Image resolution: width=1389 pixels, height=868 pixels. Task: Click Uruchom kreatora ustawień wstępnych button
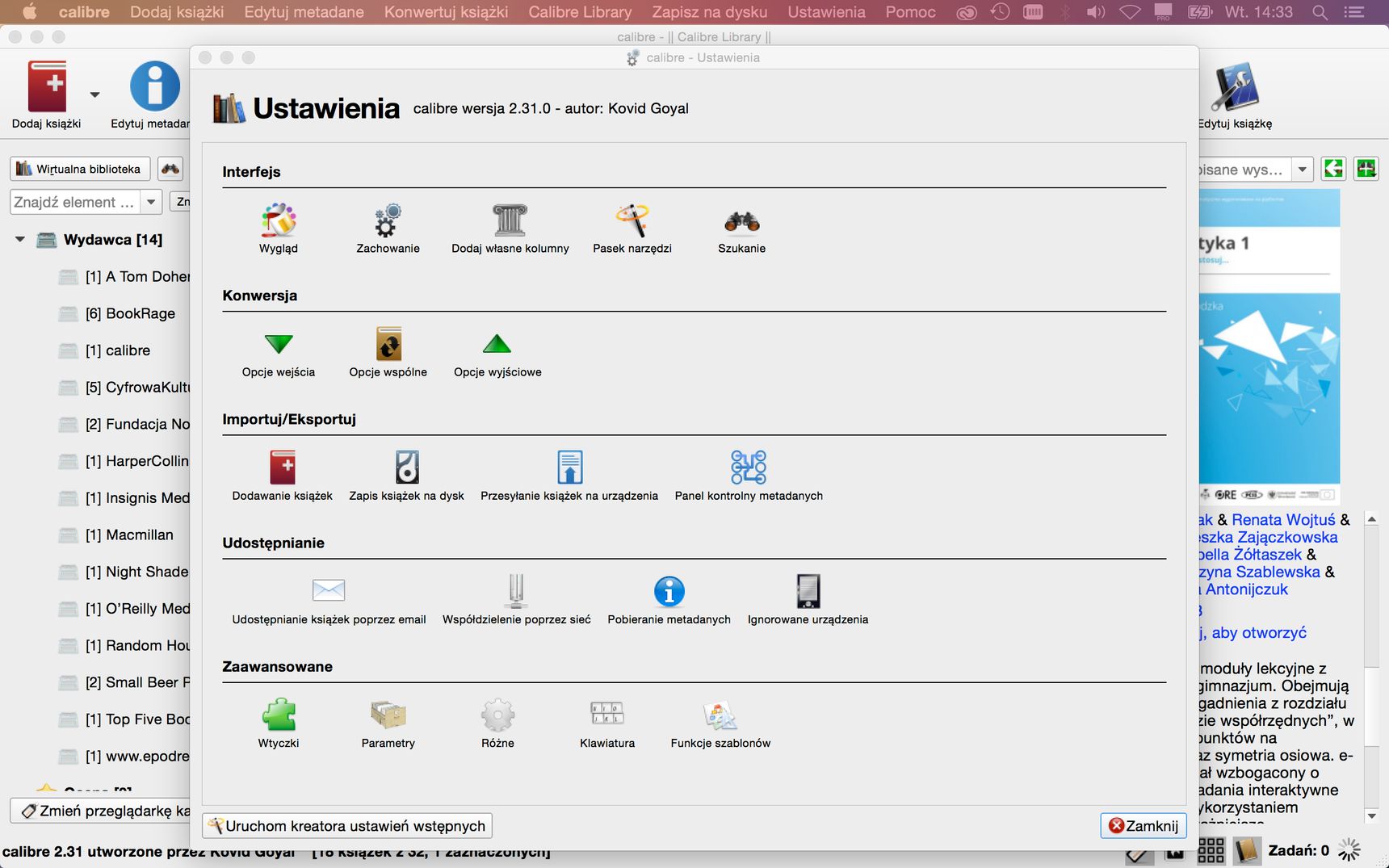click(x=347, y=825)
